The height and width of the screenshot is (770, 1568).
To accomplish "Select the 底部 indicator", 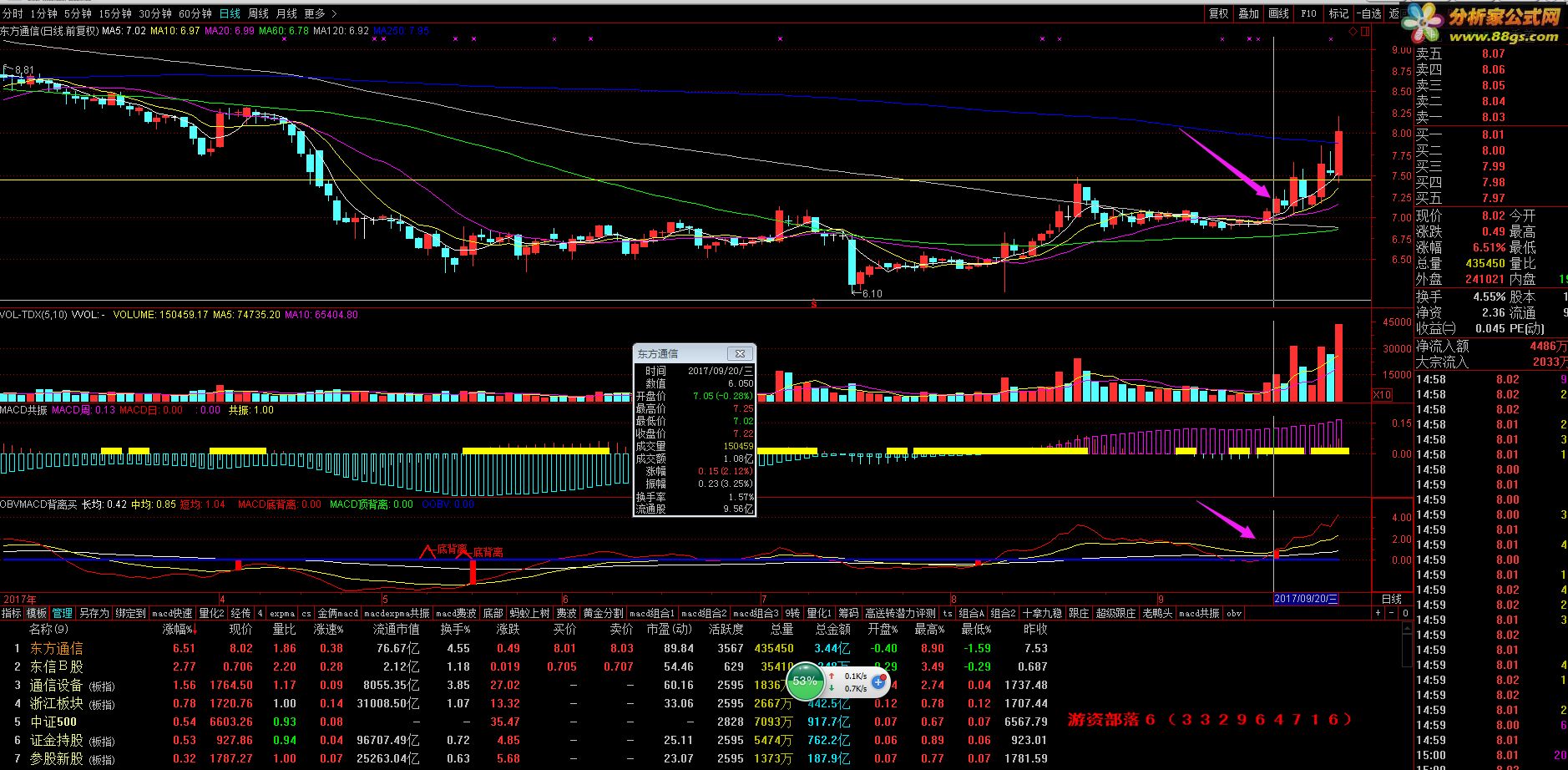I will [x=493, y=613].
